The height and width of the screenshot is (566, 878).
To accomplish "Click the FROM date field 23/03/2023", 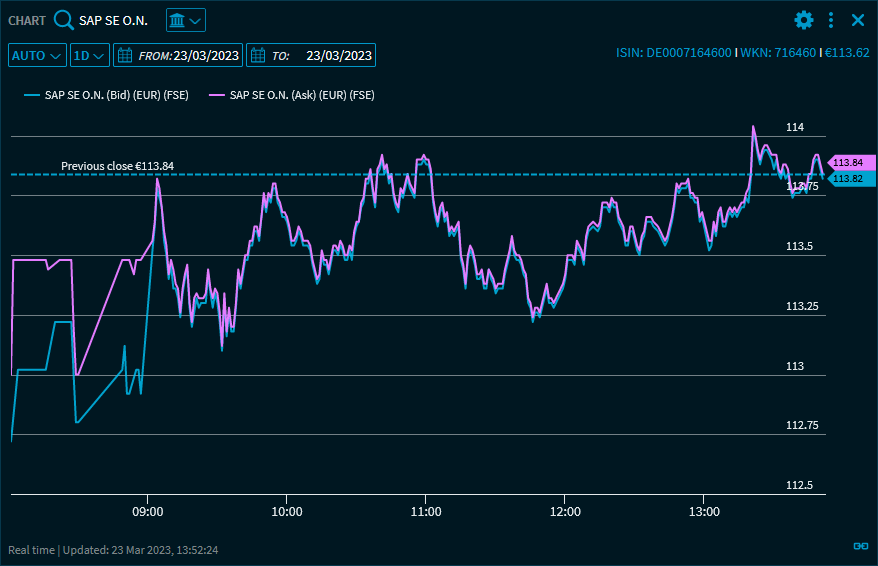I will pyautogui.click(x=206, y=55).
